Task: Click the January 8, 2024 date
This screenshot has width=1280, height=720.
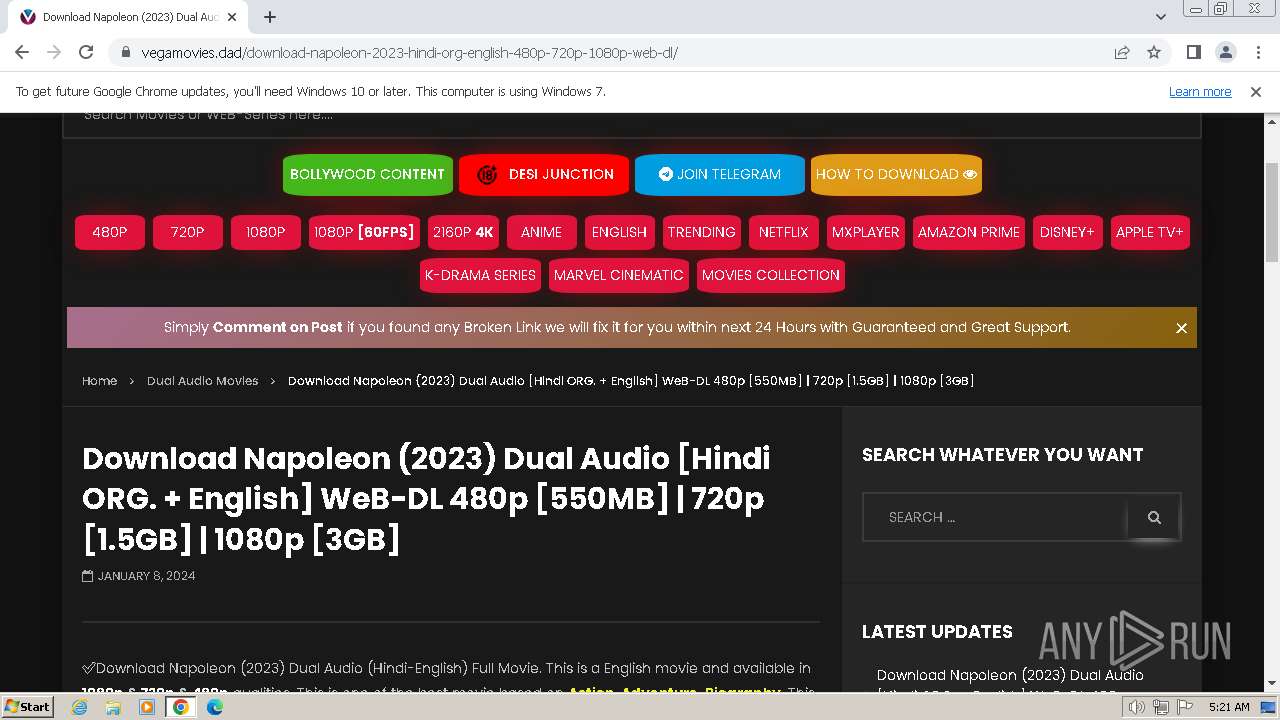Action: click(146, 576)
